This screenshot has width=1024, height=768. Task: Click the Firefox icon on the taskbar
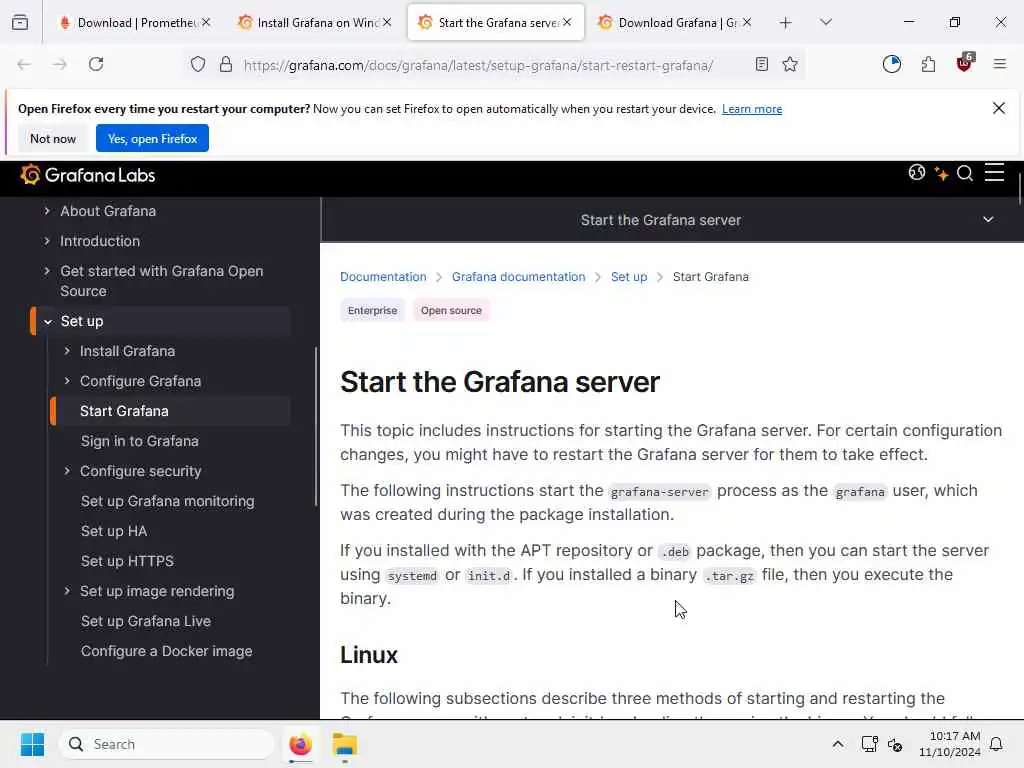300,744
